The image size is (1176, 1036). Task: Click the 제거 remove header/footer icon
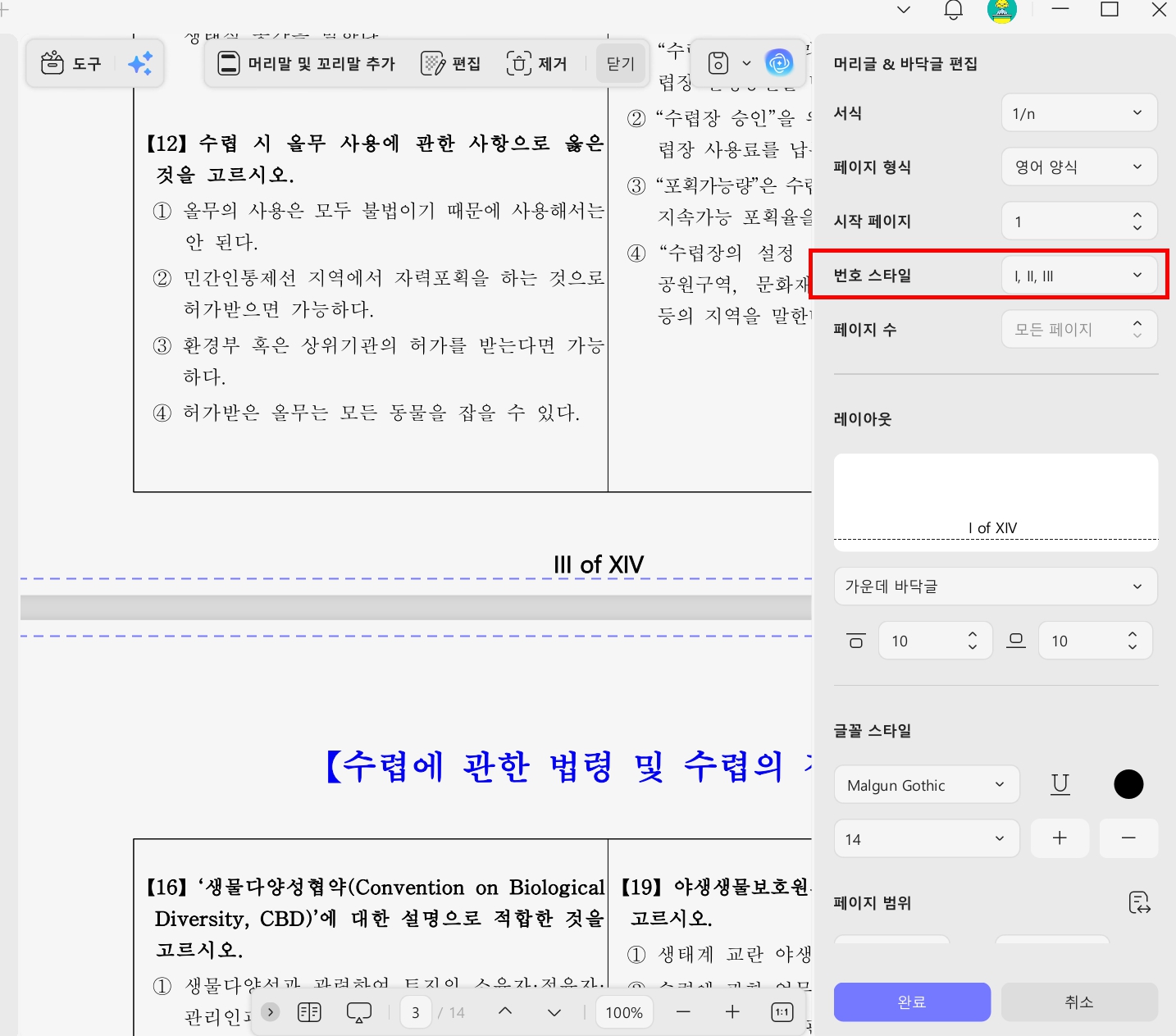tap(536, 62)
